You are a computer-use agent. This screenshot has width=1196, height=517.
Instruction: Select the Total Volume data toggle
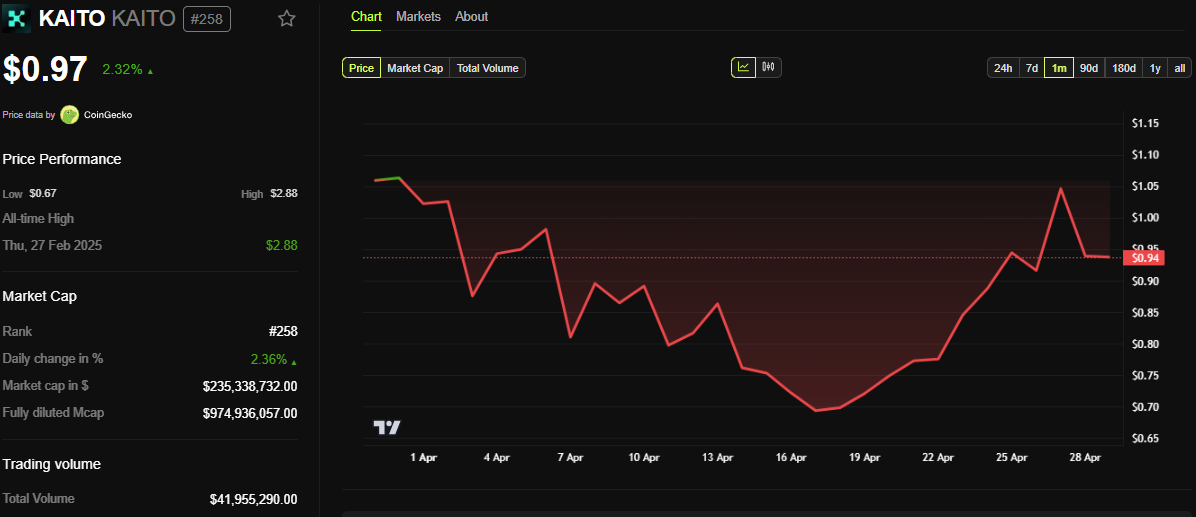(487, 68)
